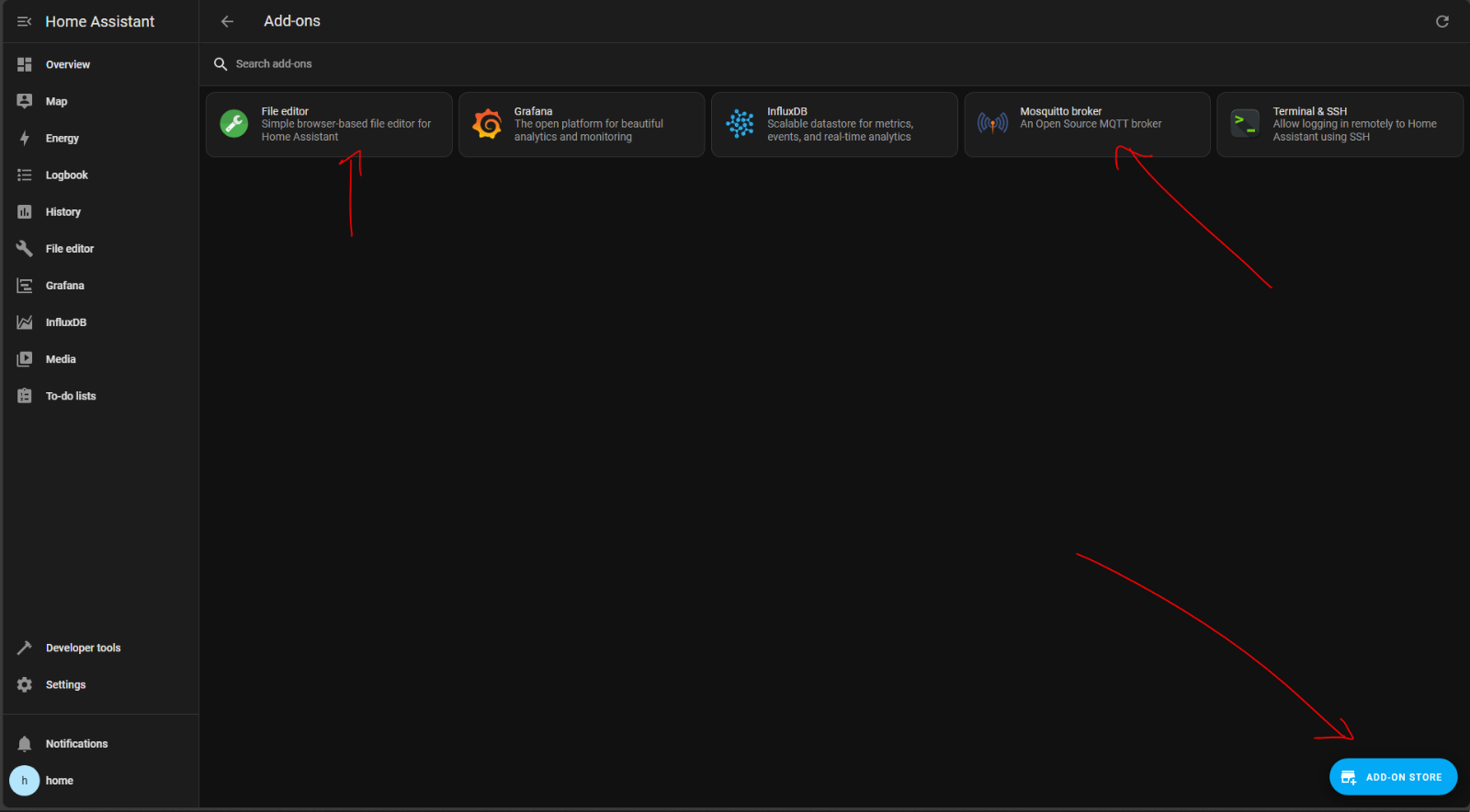Click the InfluxDB add-on logo
The height and width of the screenshot is (812, 1470).
pos(740,123)
